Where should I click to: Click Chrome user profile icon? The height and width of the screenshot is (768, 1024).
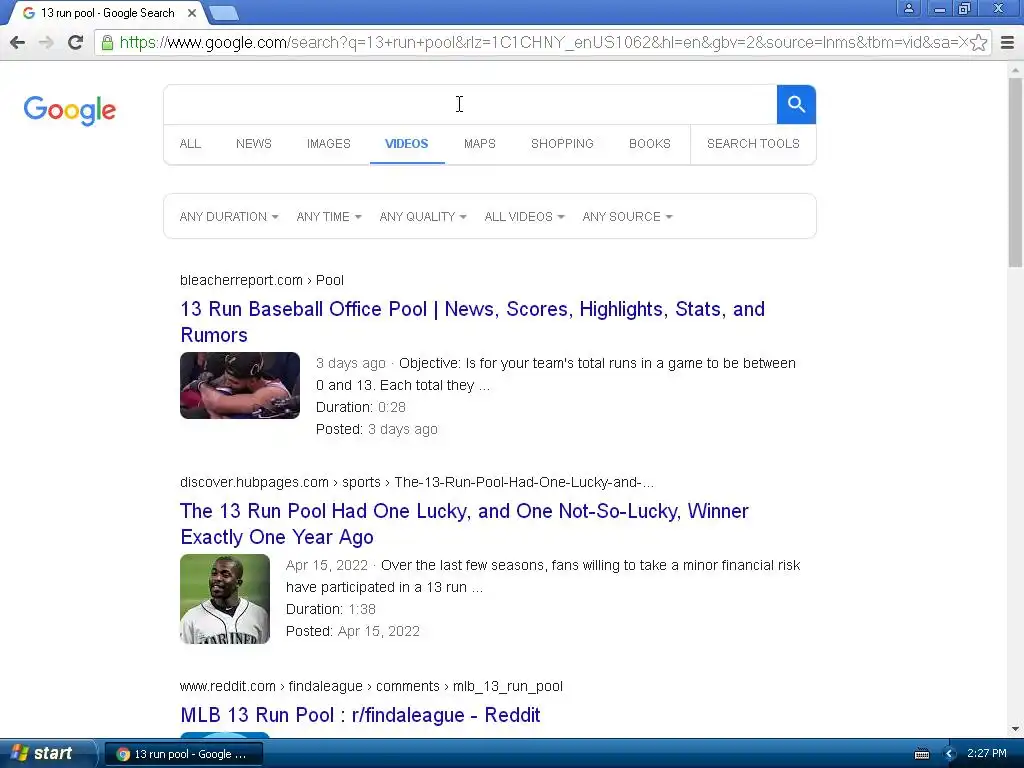click(908, 8)
